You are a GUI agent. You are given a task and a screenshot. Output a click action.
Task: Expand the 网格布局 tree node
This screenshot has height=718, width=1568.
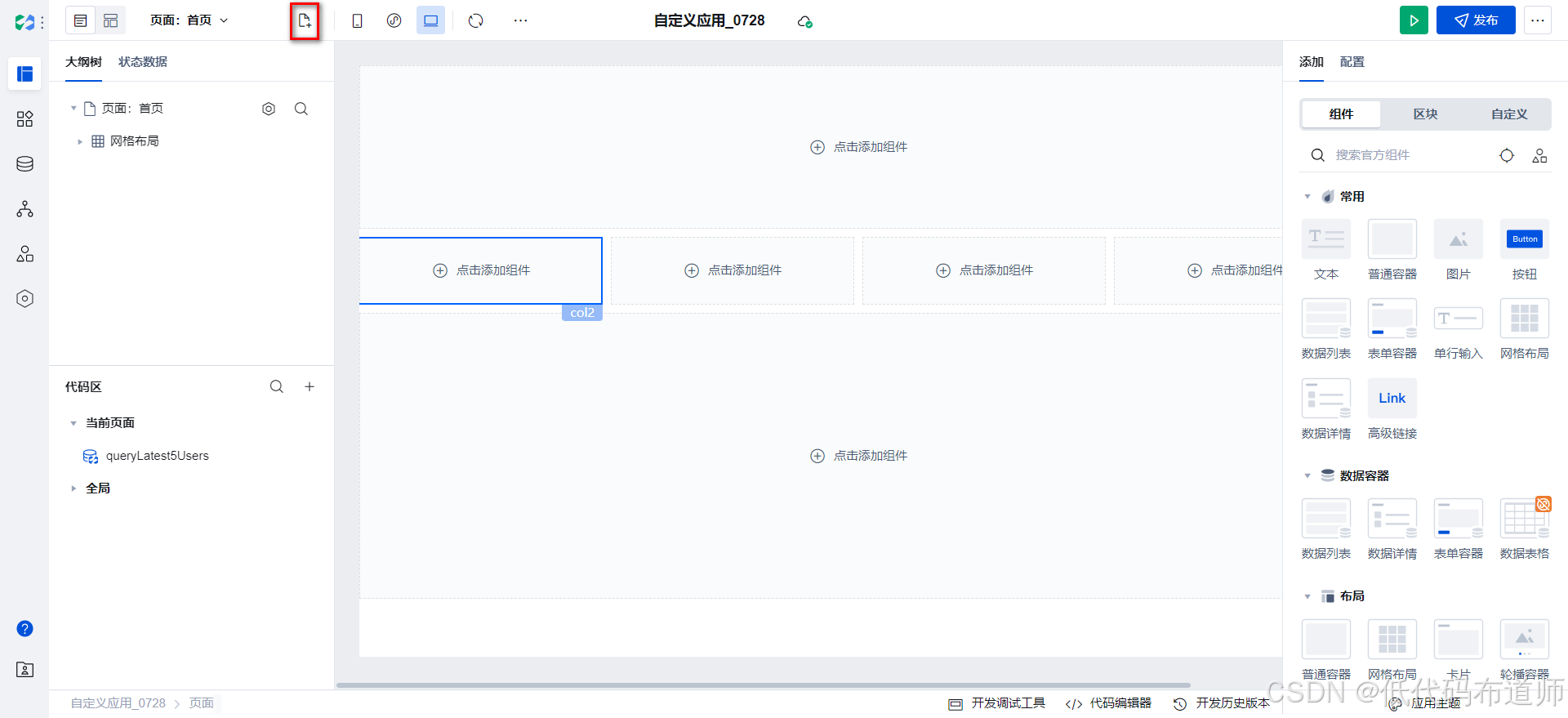pyautogui.click(x=79, y=141)
